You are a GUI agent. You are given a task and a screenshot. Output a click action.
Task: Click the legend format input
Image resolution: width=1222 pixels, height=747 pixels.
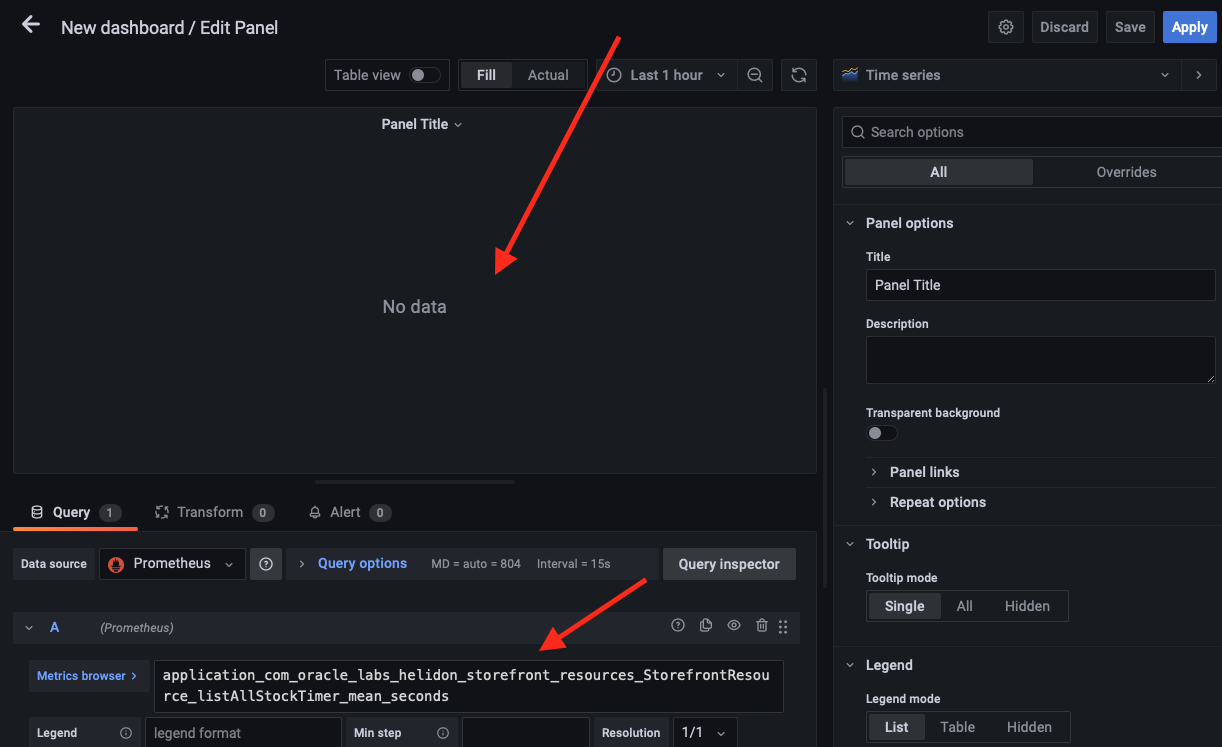pos(243,733)
